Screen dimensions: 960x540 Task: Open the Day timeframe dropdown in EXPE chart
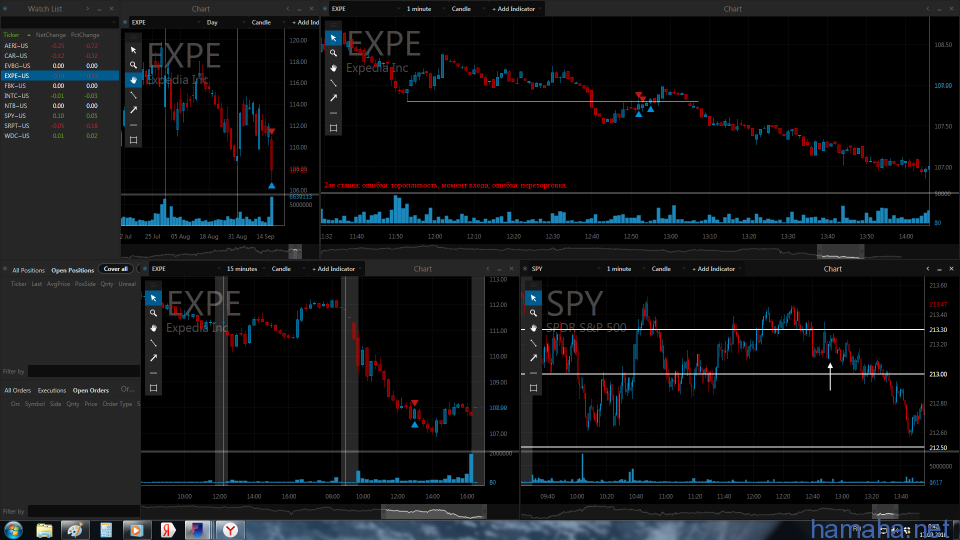click(224, 23)
